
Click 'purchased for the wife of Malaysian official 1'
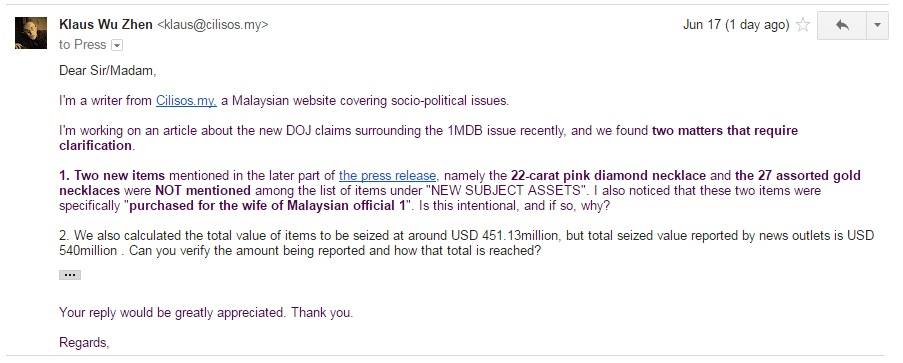(x=267, y=206)
